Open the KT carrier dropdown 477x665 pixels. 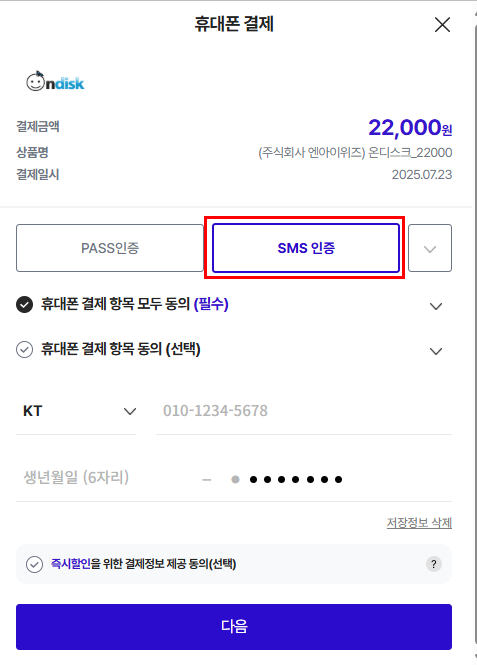(x=76, y=411)
